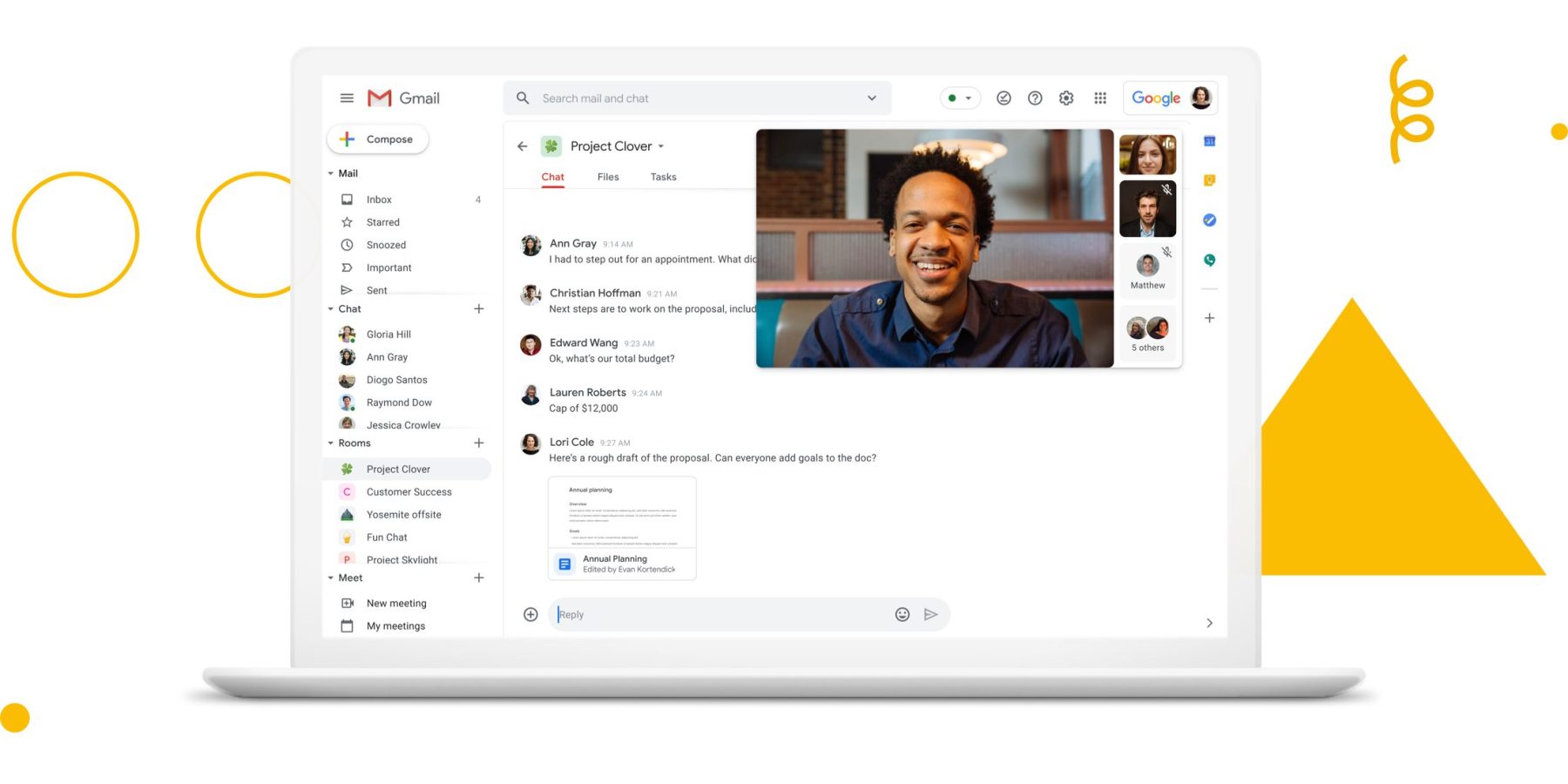Open Google Tasks in the side panel
The image size is (1568, 784).
pos(1209,220)
